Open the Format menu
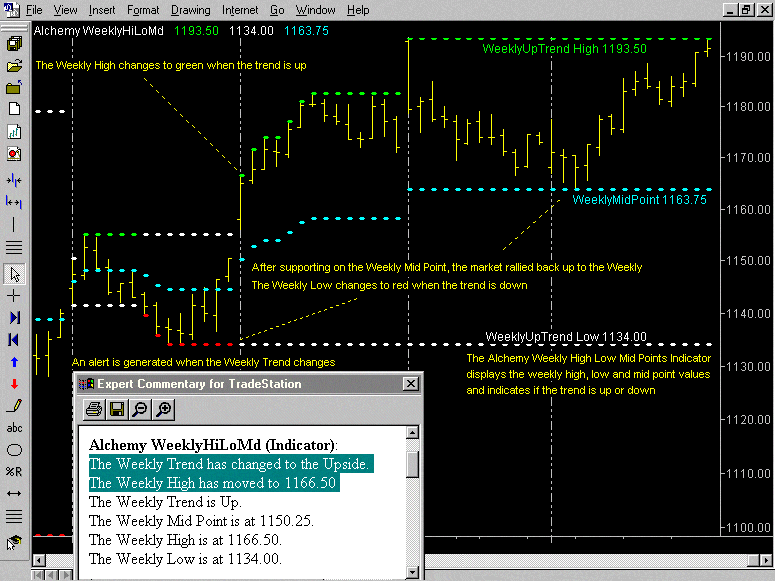Image resolution: width=775 pixels, height=582 pixels. click(143, 10)
